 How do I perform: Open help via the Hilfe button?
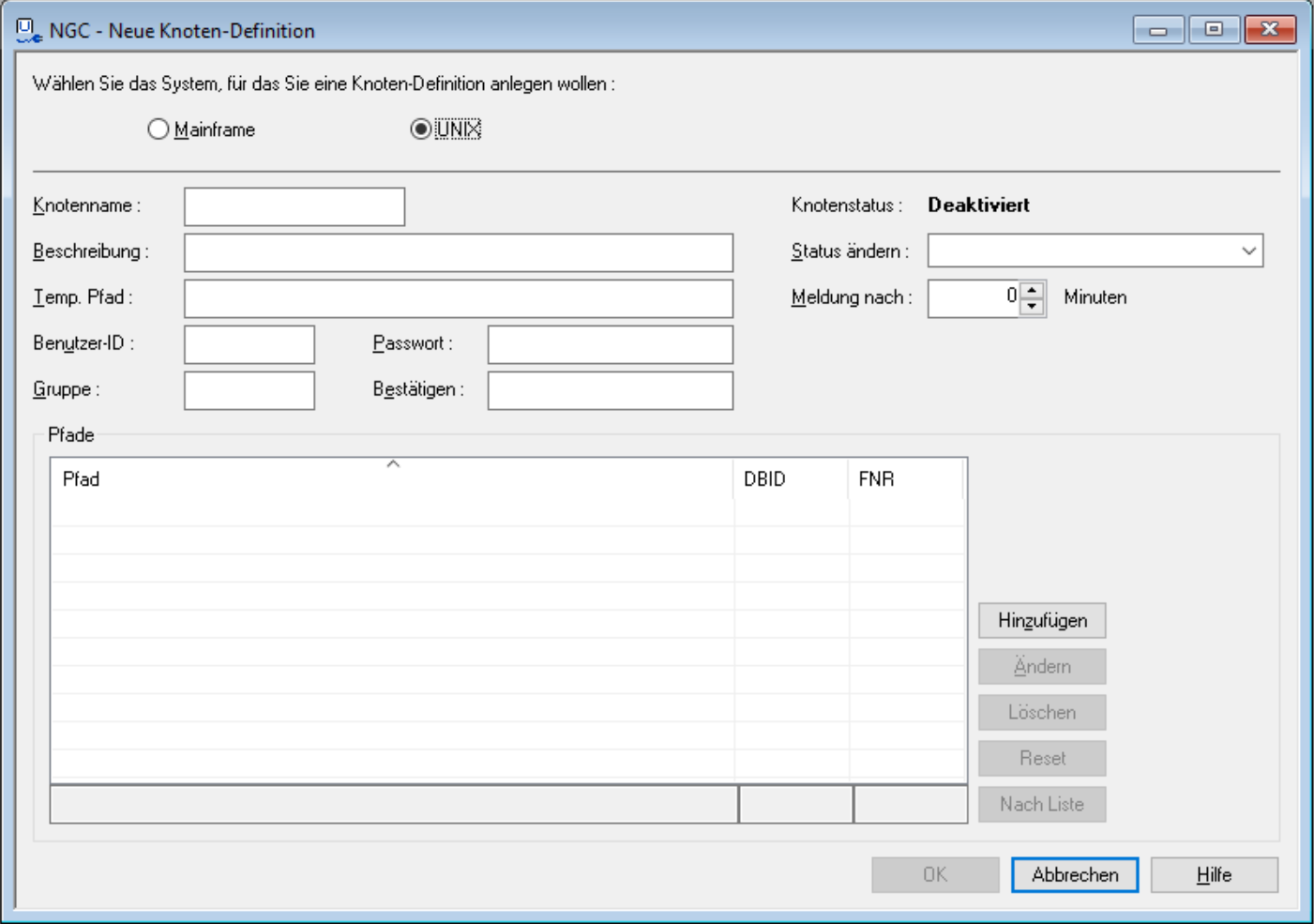1214,875
